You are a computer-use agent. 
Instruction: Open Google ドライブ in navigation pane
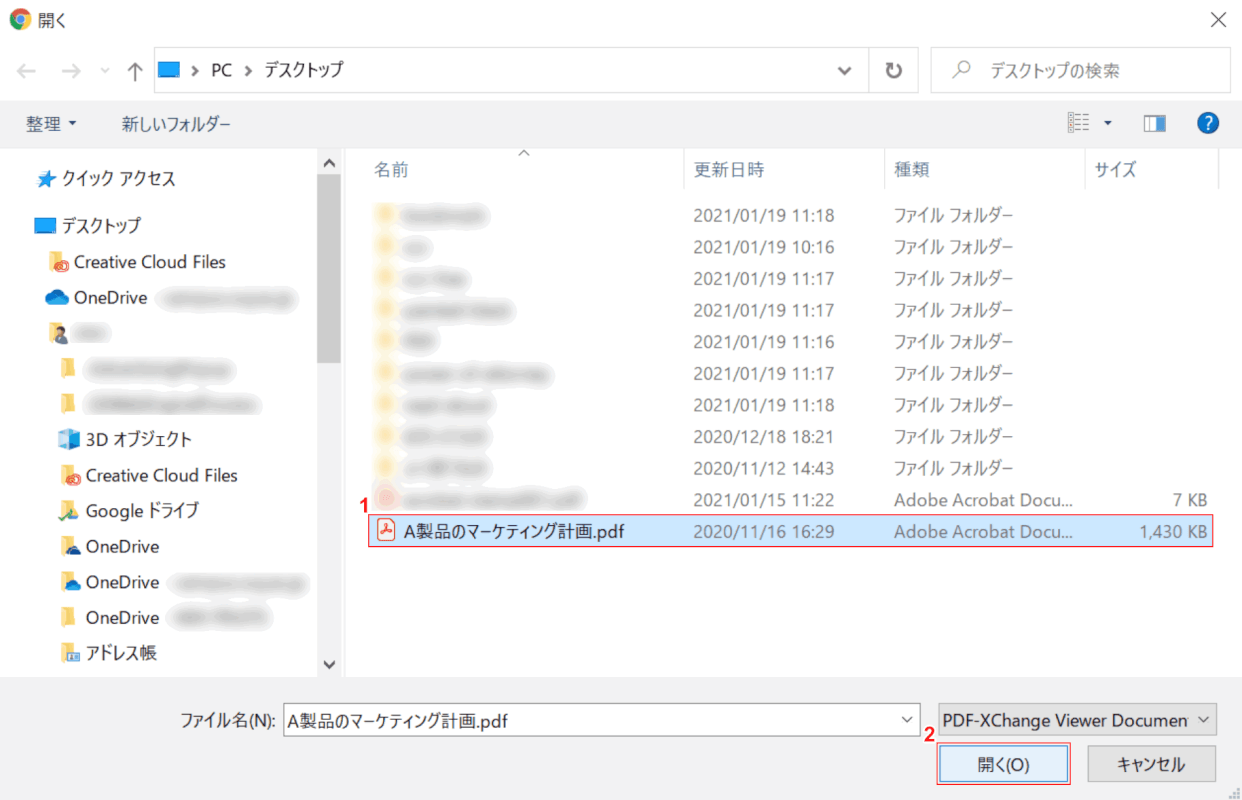click(x=141, y=511)
